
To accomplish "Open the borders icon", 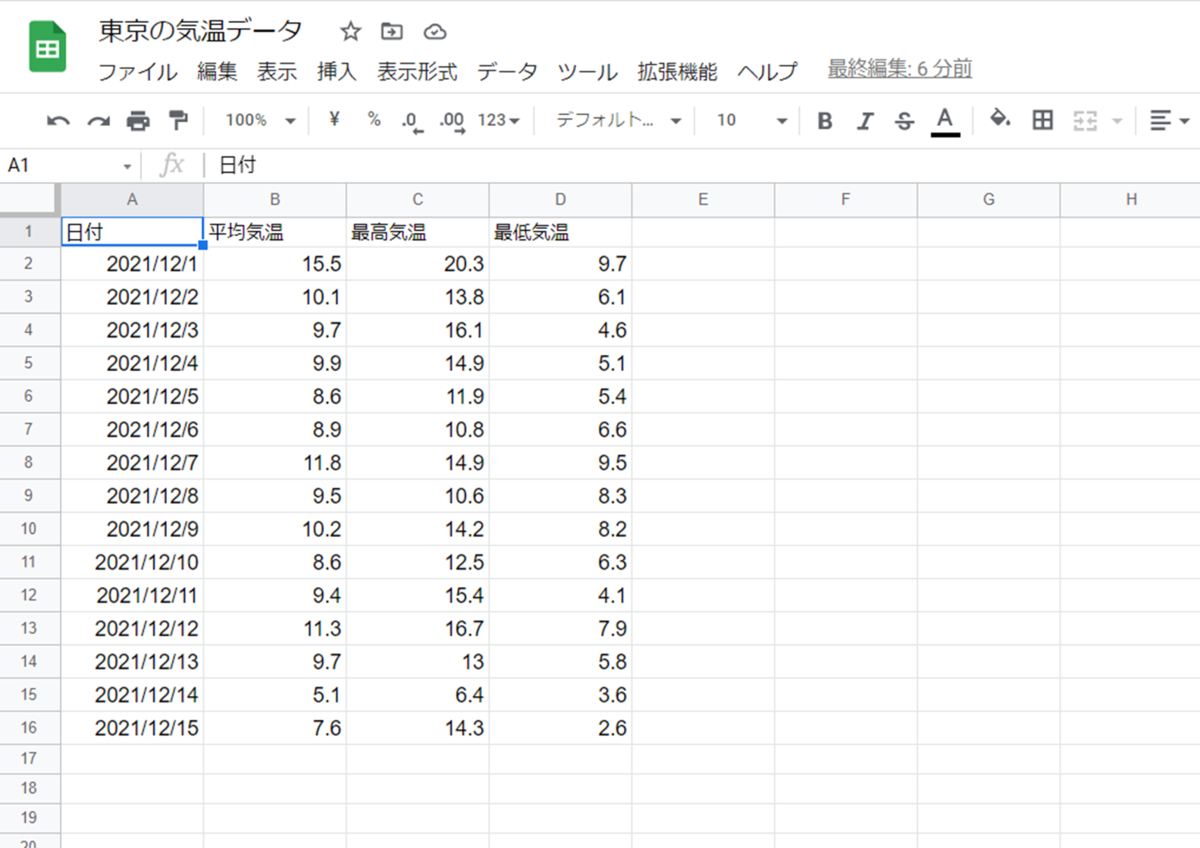I will [x=1041, y=119].
